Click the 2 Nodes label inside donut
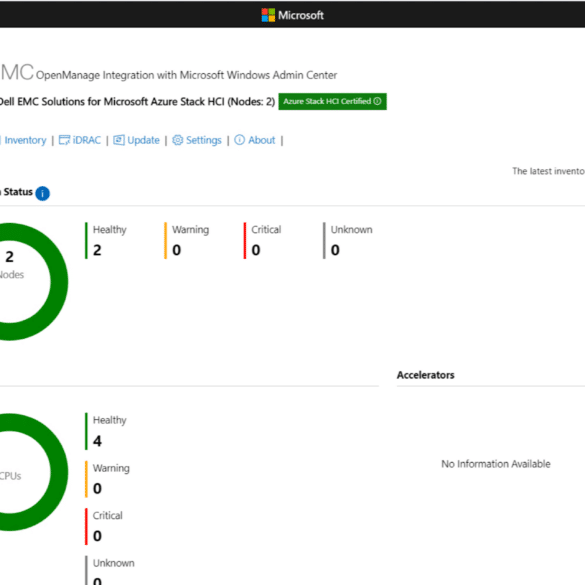 [11, 265]
